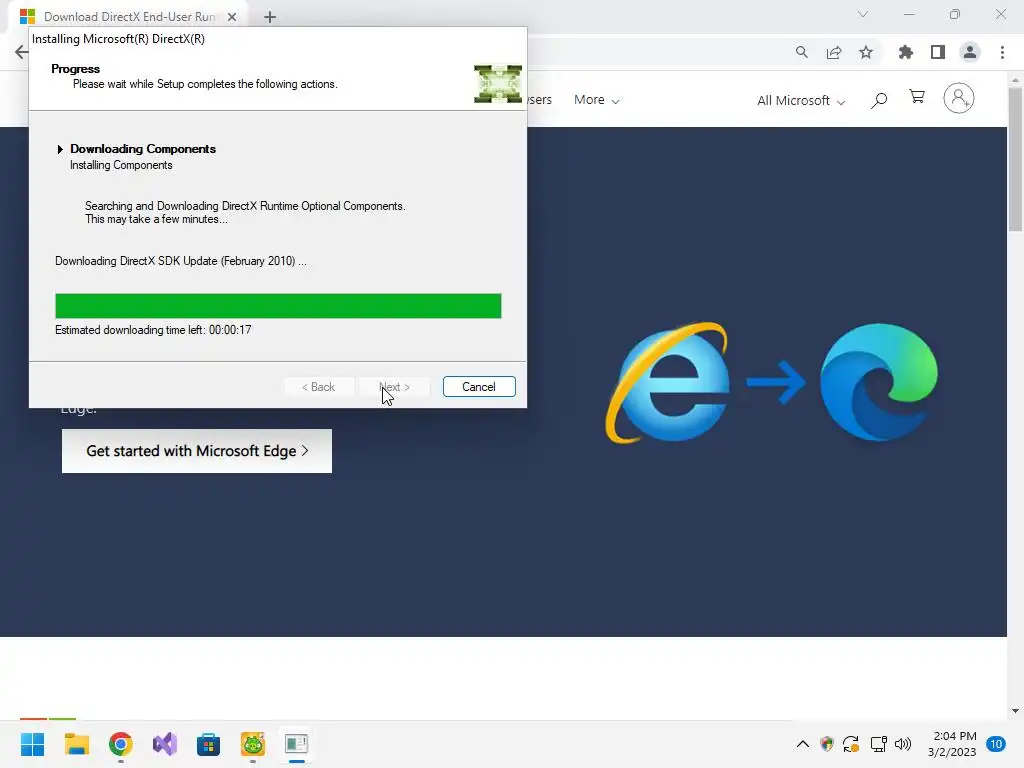Click the page vertical scrollbar thumb
The height and width of the screenshot is (768, 1024).
[1015, 158]
